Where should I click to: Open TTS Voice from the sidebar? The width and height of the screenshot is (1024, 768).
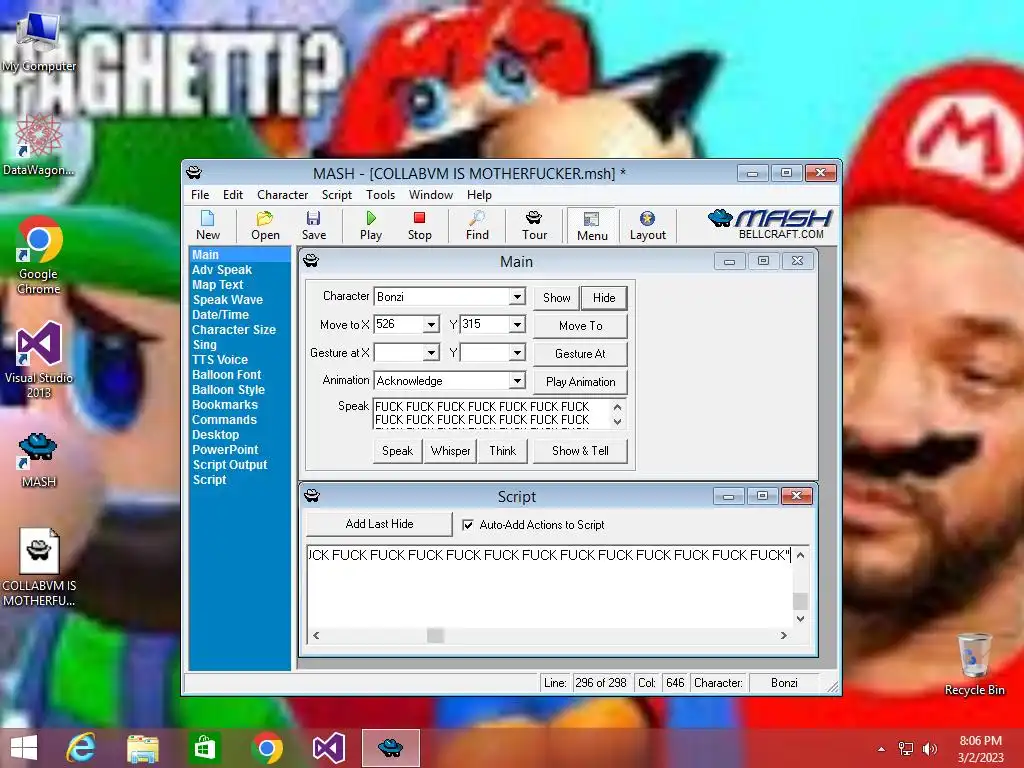pyautogui.click(x=219, y=360)
